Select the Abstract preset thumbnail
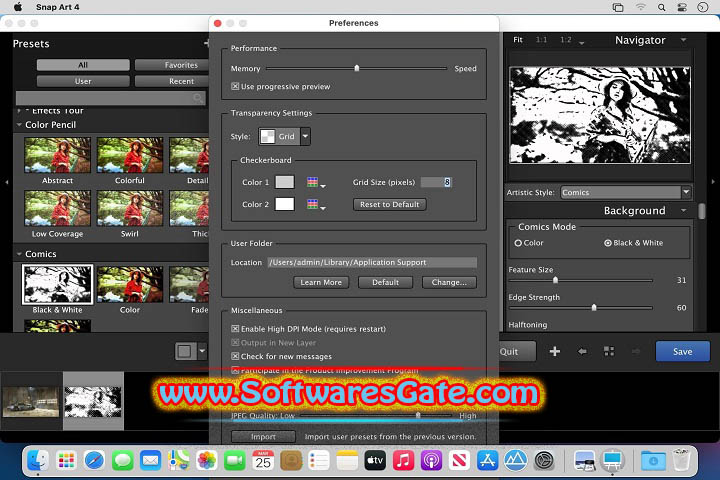Image resolution: width=720 pixels, height=480 pixels. [x=57, y=155]
